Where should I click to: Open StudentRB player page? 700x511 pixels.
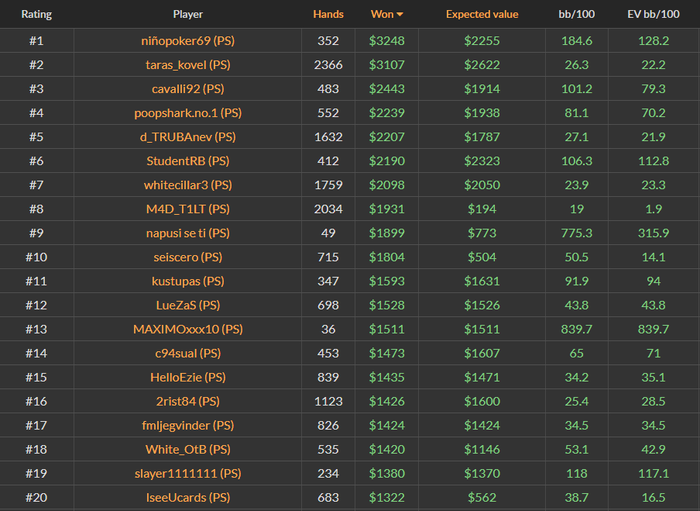coord(188,161)
